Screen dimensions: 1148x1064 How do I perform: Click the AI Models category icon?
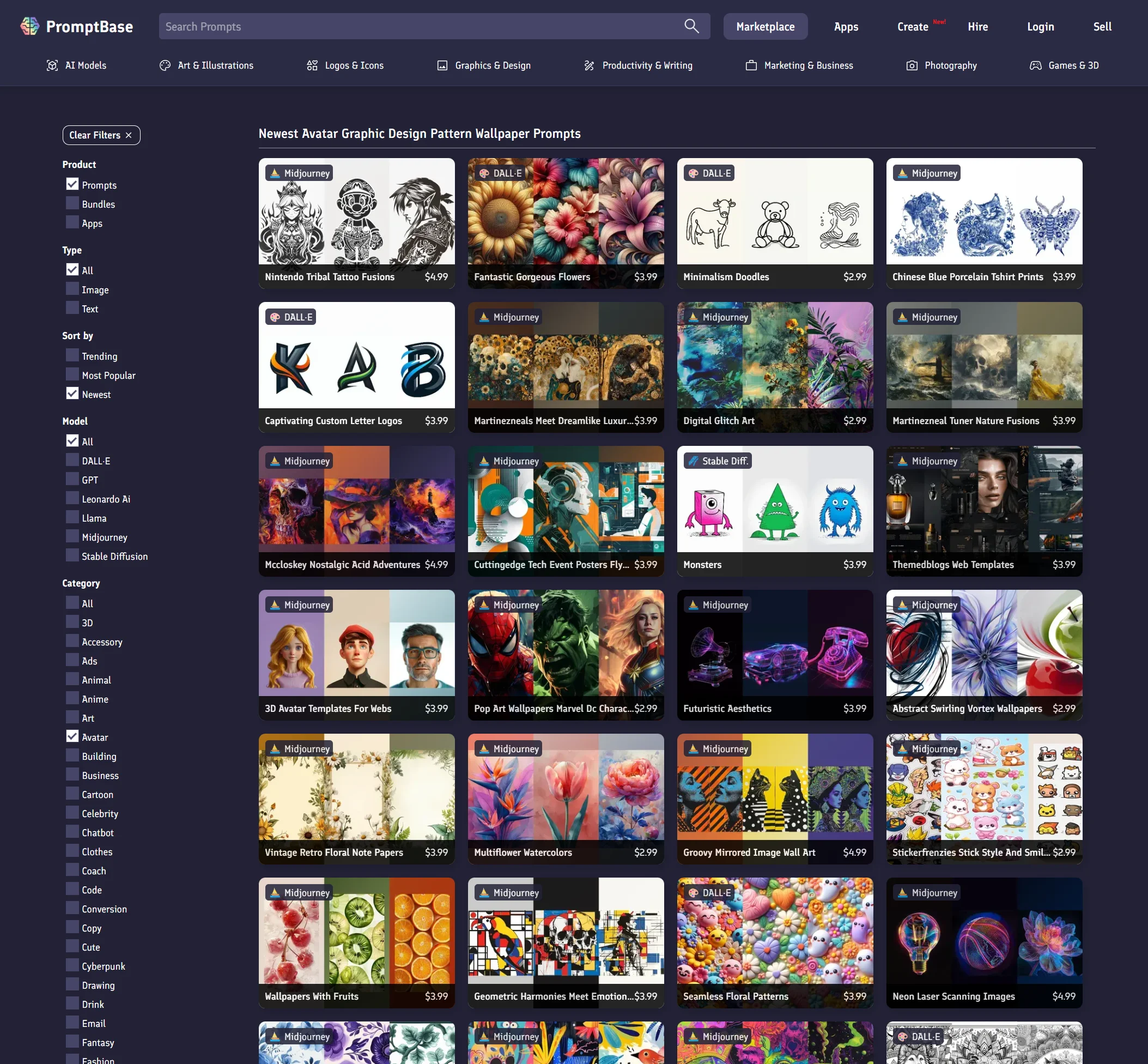[x=52, y=65]
